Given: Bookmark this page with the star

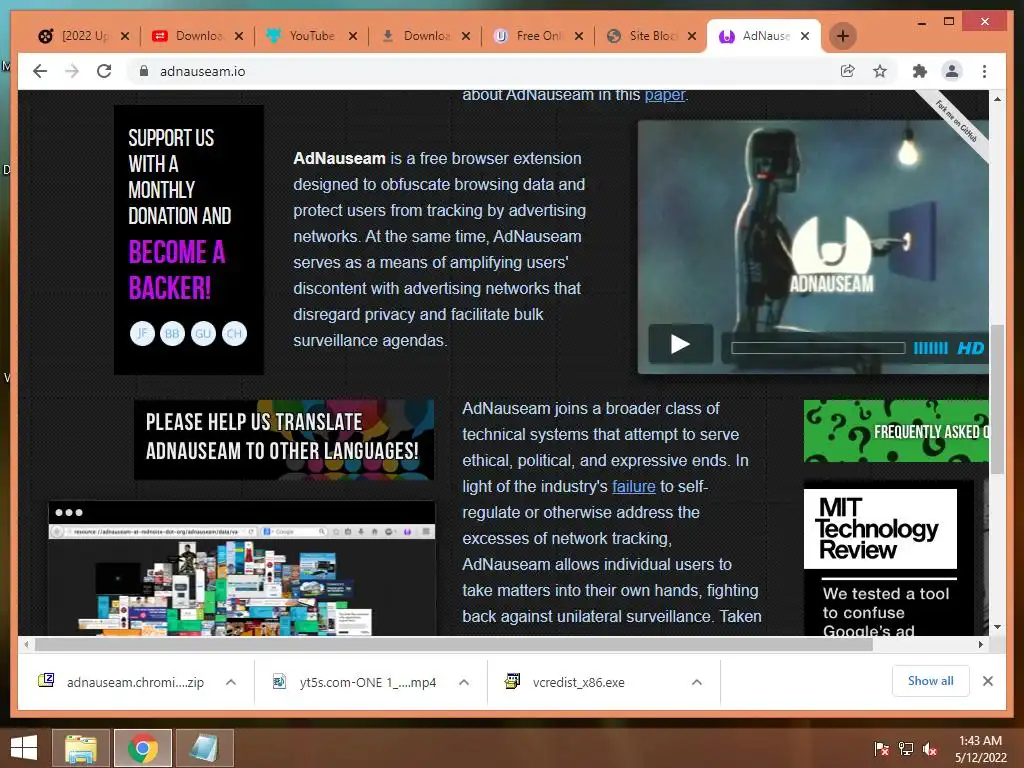Looking at the screenshot, I should 880,71.
